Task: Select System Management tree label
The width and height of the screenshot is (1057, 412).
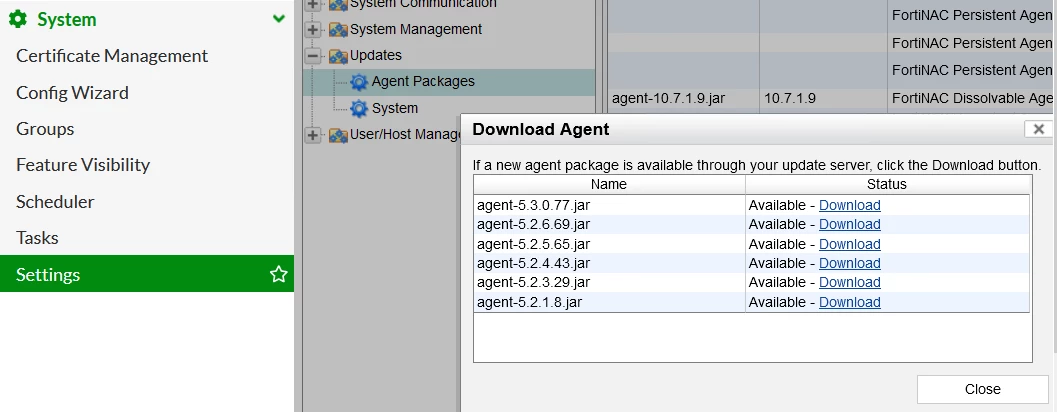Action: pos(416,30)
